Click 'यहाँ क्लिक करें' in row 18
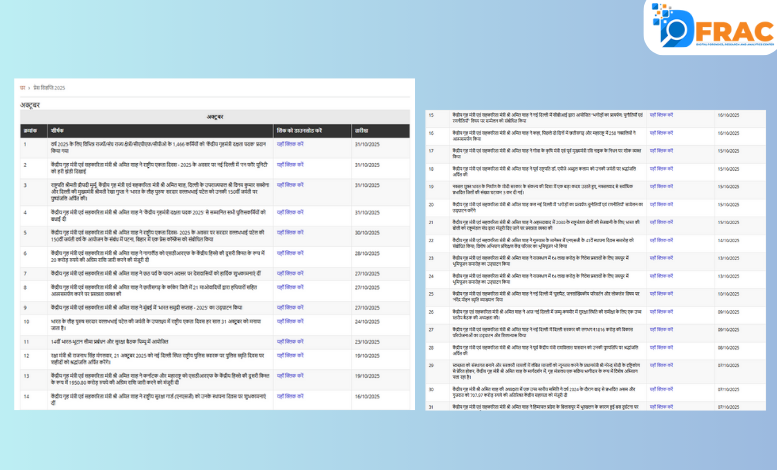This screenshot has height=470, width=777. [661, 169]
